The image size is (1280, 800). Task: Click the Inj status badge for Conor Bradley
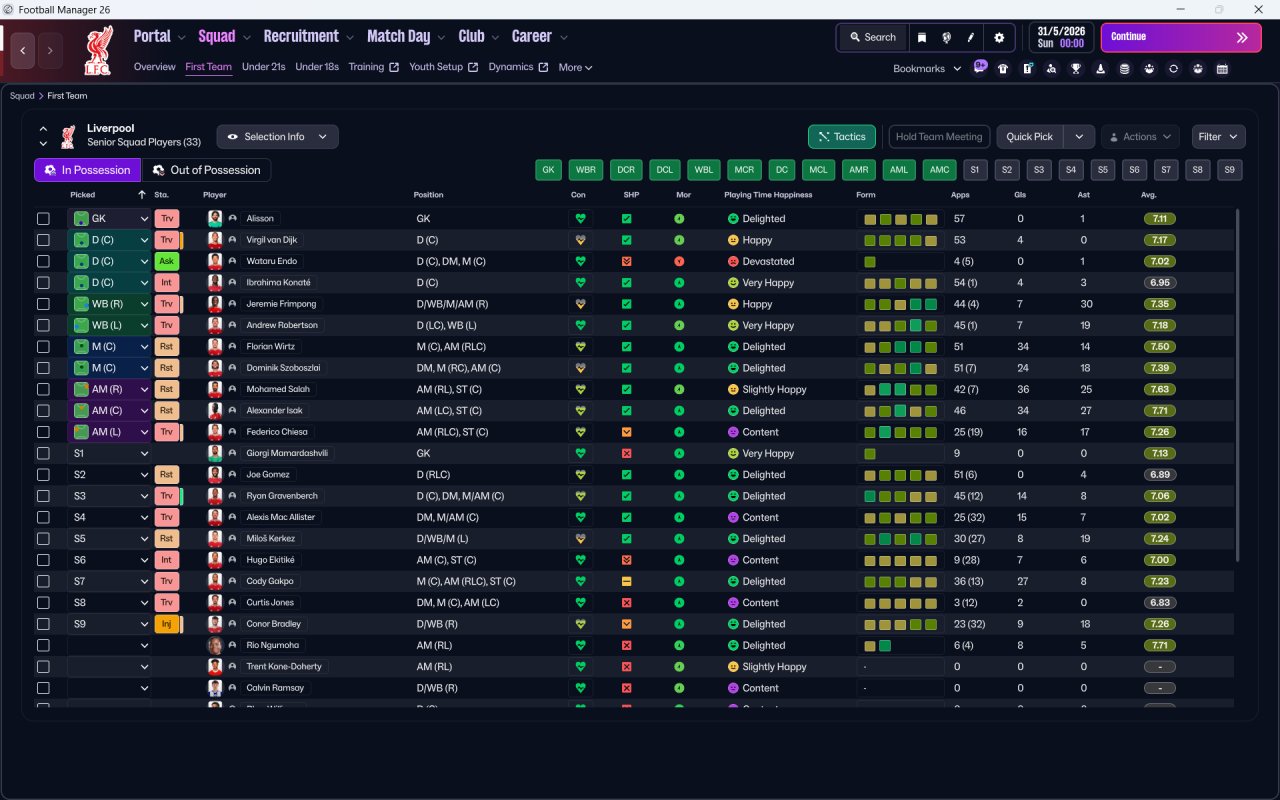tap(166, 624)
